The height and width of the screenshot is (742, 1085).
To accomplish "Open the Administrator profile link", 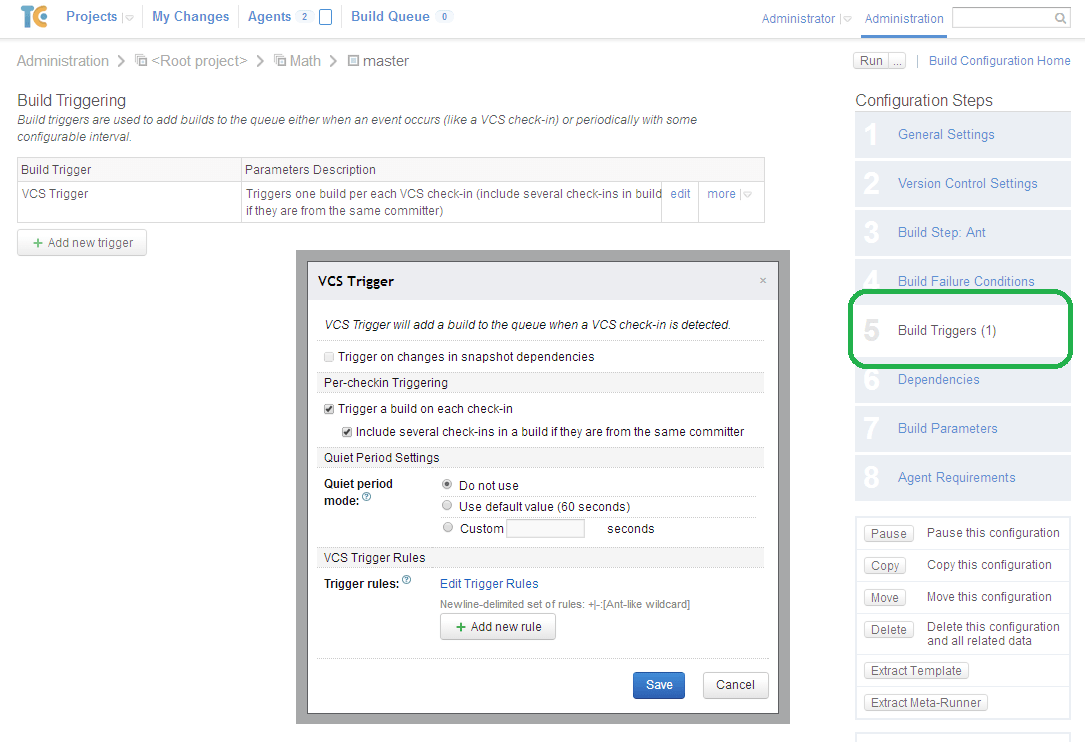I will pos(799,19).
